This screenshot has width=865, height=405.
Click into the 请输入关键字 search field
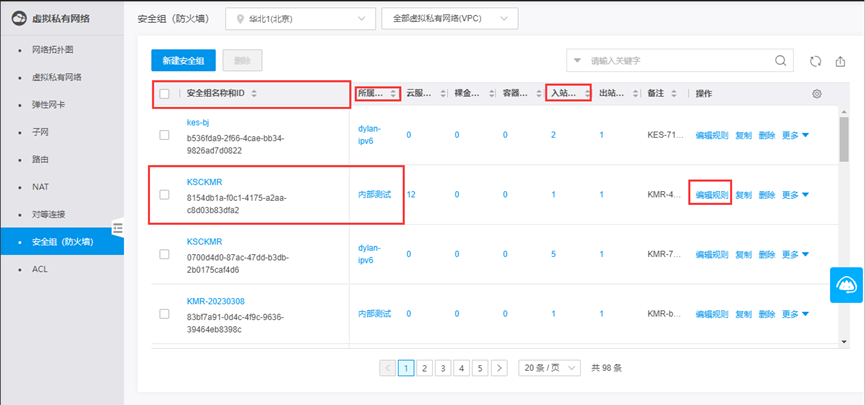pyautogui.click(x=679, y=61)
